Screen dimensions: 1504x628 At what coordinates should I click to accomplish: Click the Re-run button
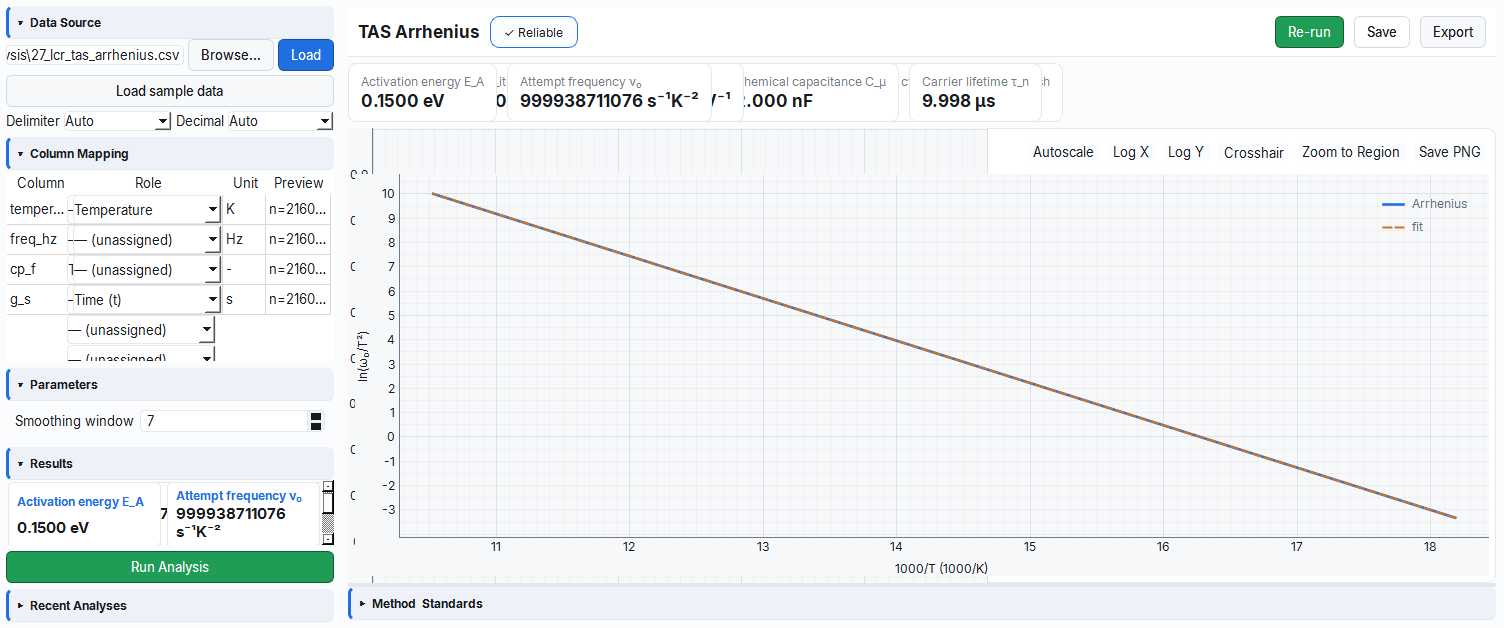coord(1309,32)
